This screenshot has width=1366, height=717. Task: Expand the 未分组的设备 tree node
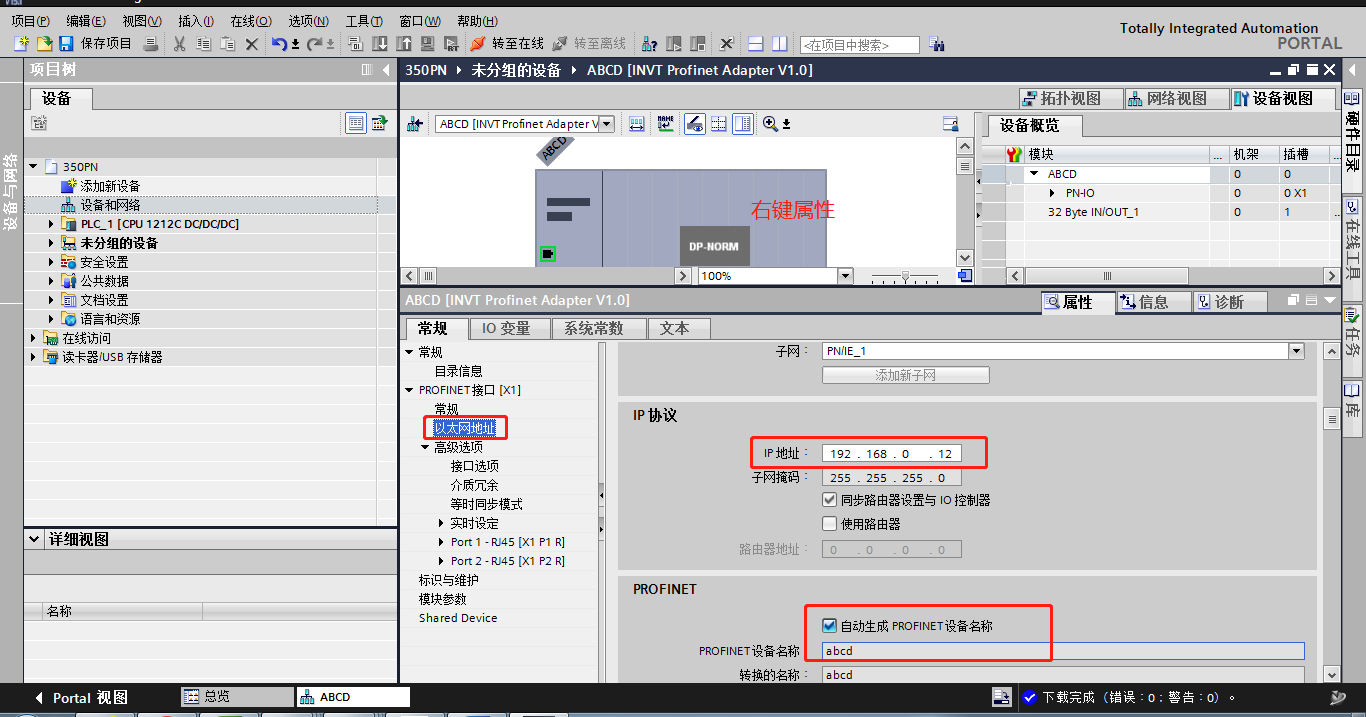(x=52, y=243)
